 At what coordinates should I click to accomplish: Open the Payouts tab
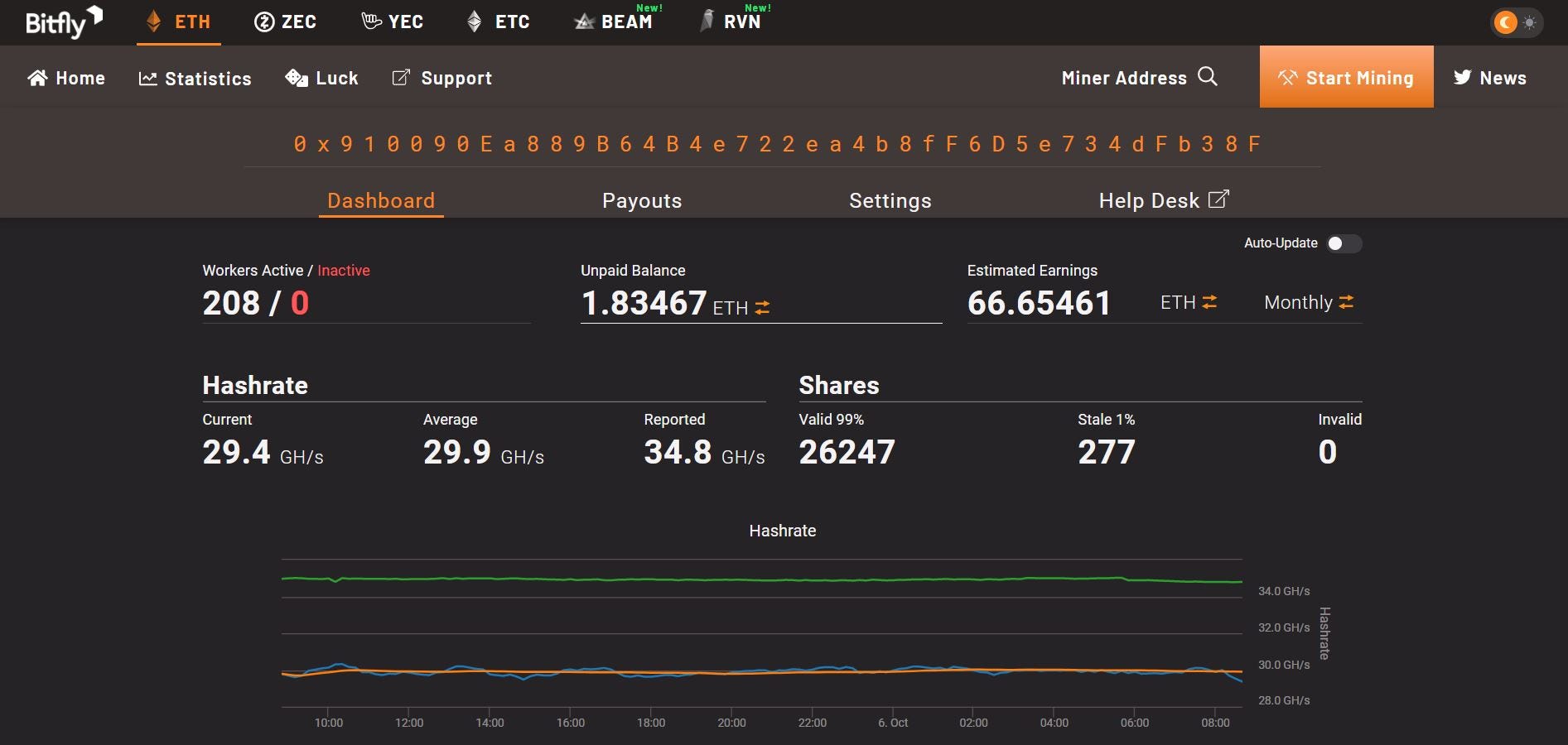point(642,200)
